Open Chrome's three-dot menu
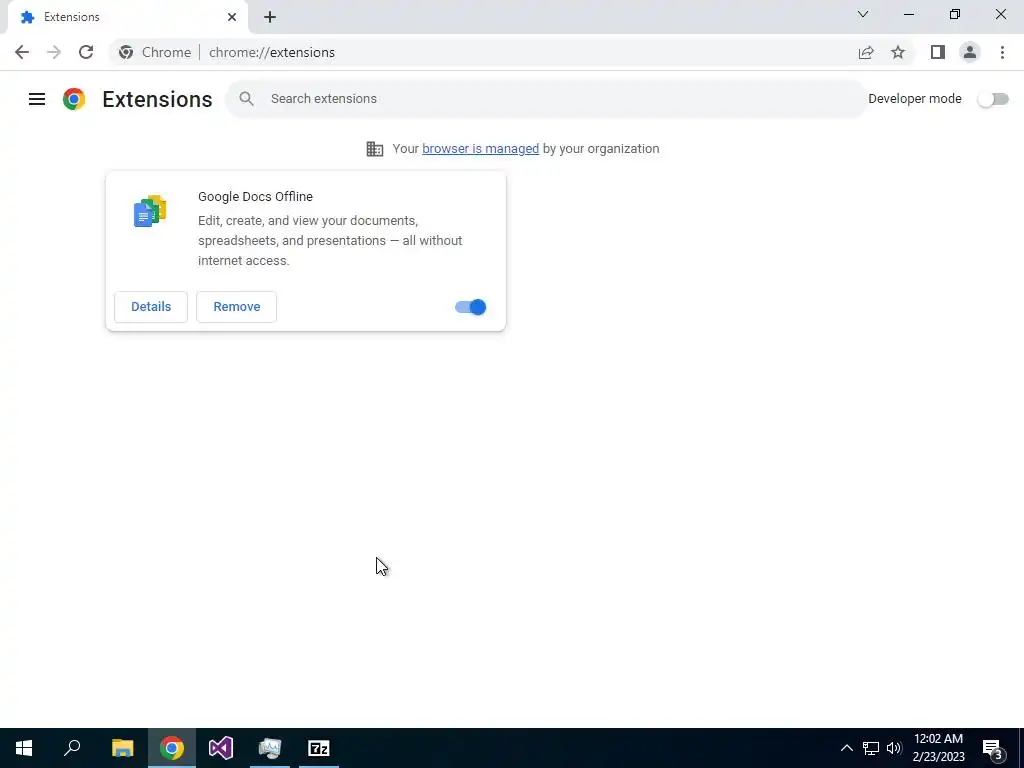This screenshot has height=768, width=1024. 1002,52
